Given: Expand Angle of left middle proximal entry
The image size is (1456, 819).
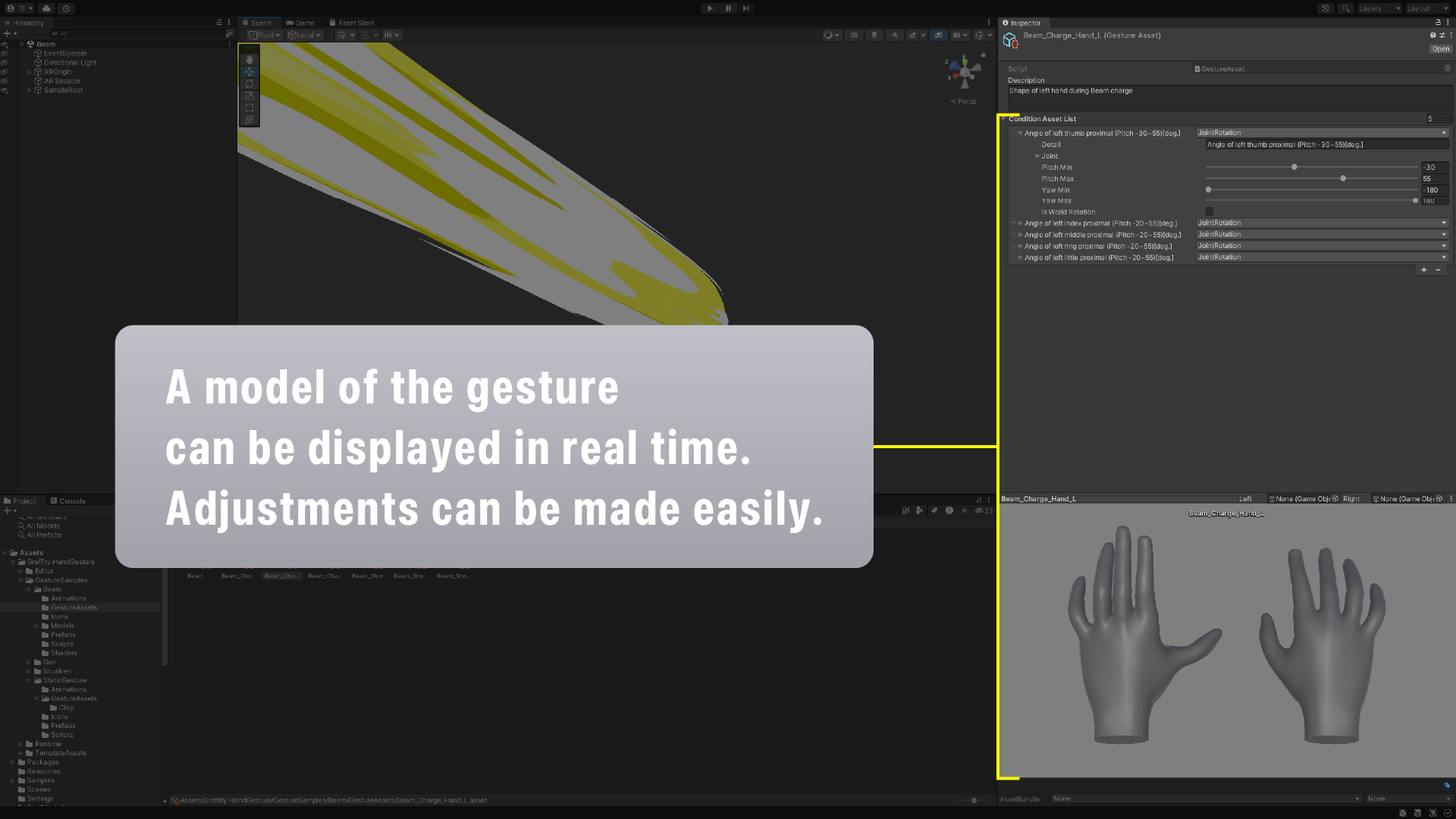Looking at the screenshot, I should [x=1021, y=235].
